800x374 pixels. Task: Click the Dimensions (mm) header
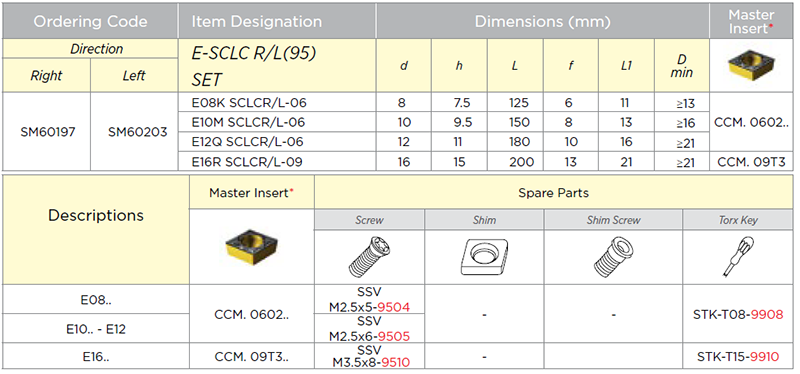pos(542,21)
